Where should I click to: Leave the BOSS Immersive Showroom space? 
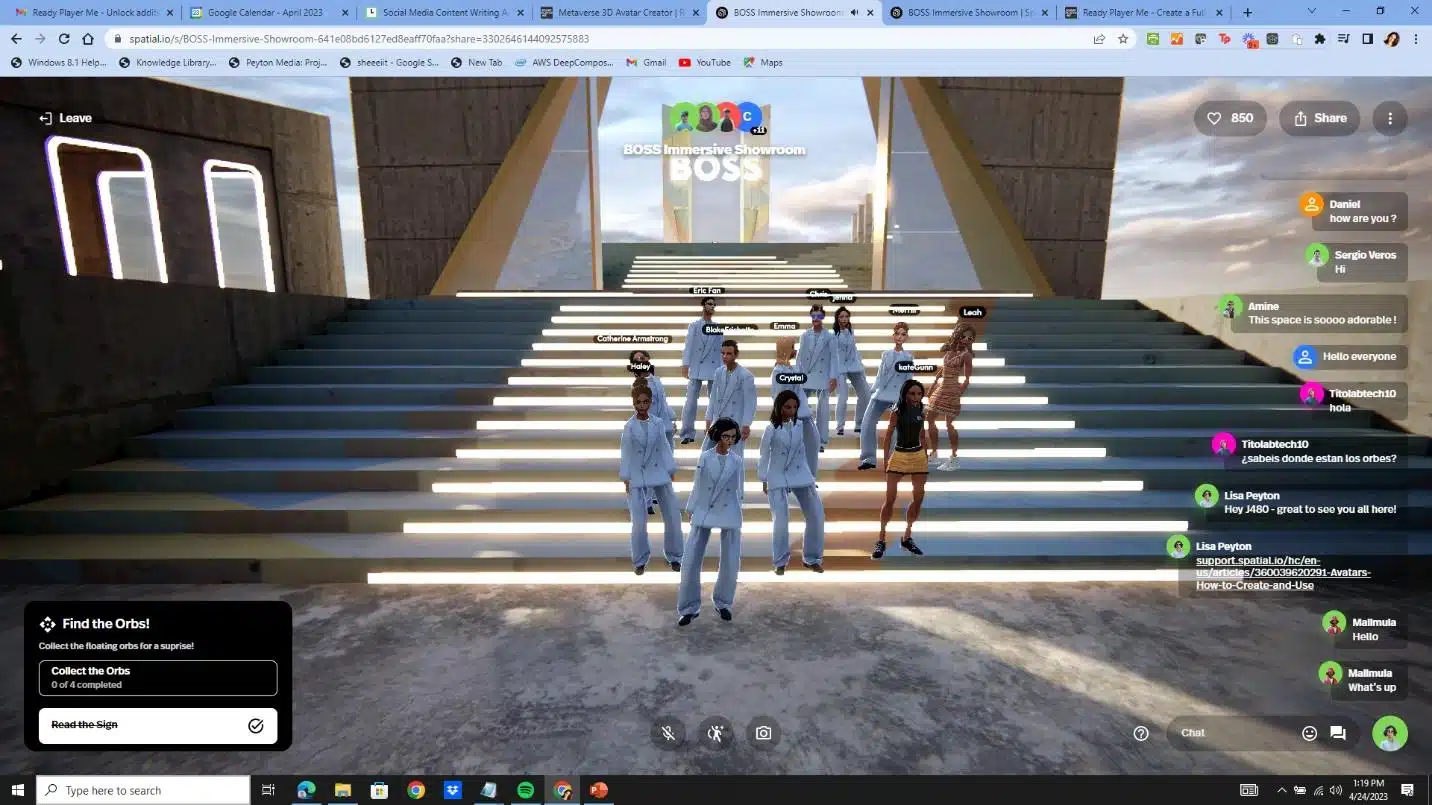coord(65,118)
